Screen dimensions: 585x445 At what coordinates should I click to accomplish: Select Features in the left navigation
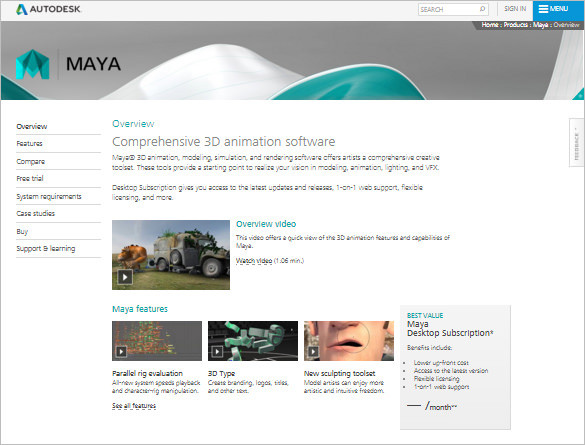point(29,144)
